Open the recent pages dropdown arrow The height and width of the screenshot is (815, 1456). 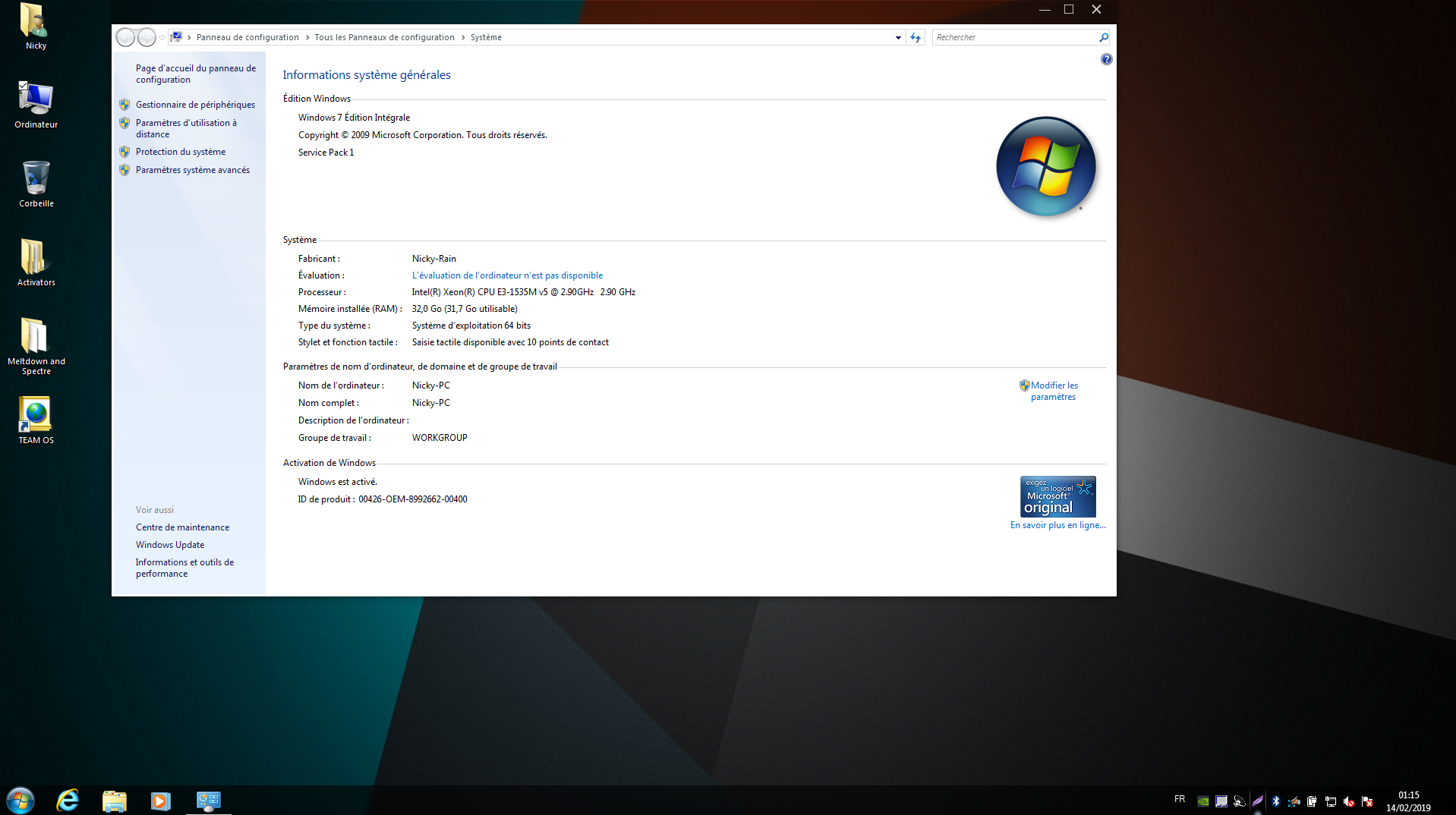[x=162, y=37]
